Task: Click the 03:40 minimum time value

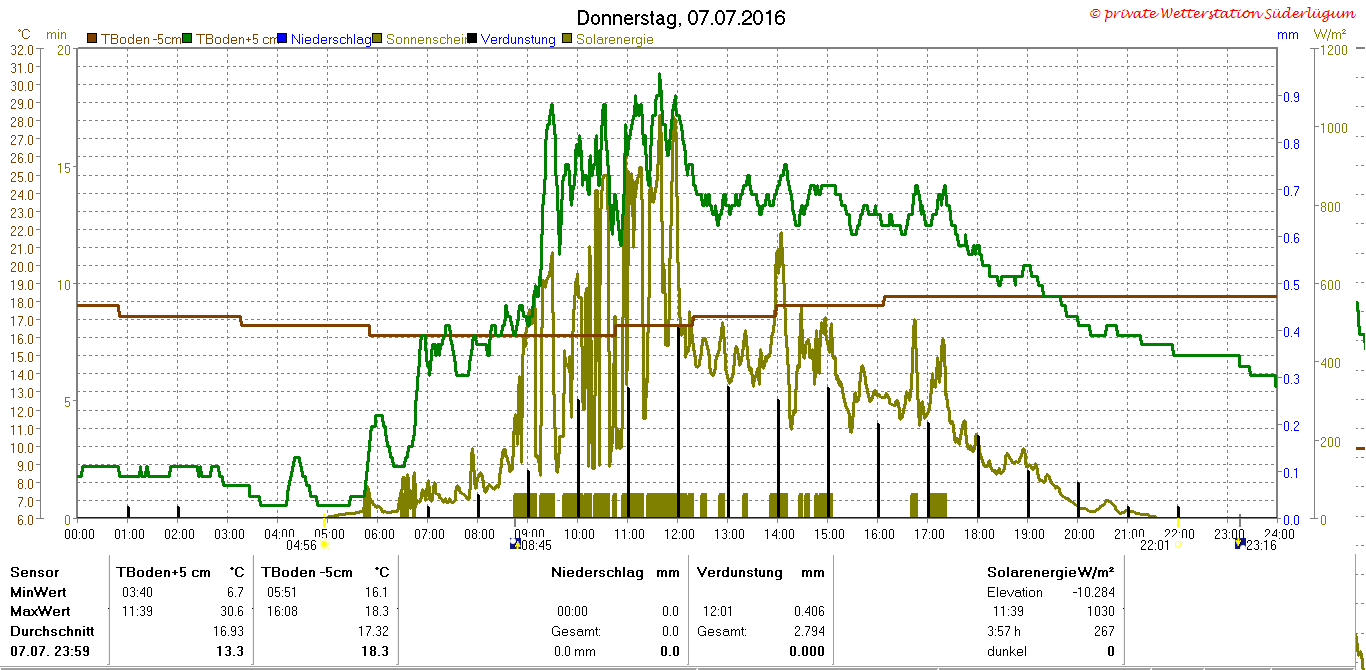Action: [x=138, y=592]
